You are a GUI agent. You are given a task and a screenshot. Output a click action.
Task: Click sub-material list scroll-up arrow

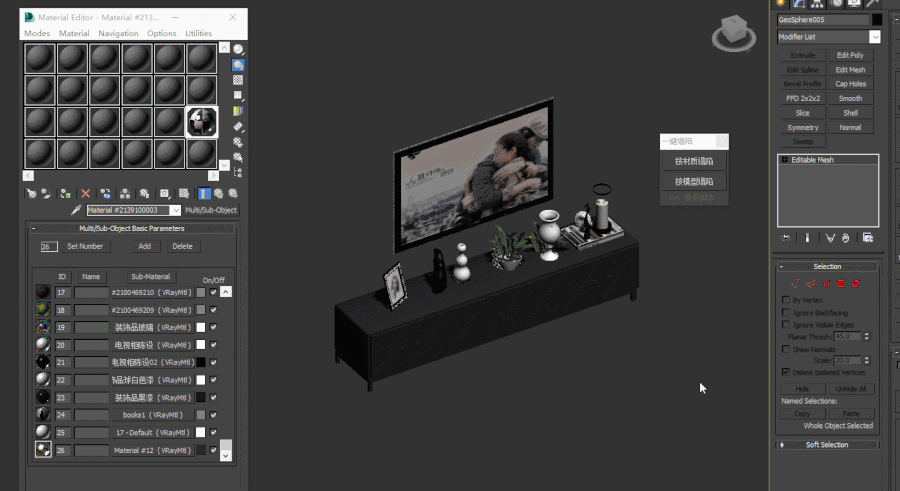[226, 292]
